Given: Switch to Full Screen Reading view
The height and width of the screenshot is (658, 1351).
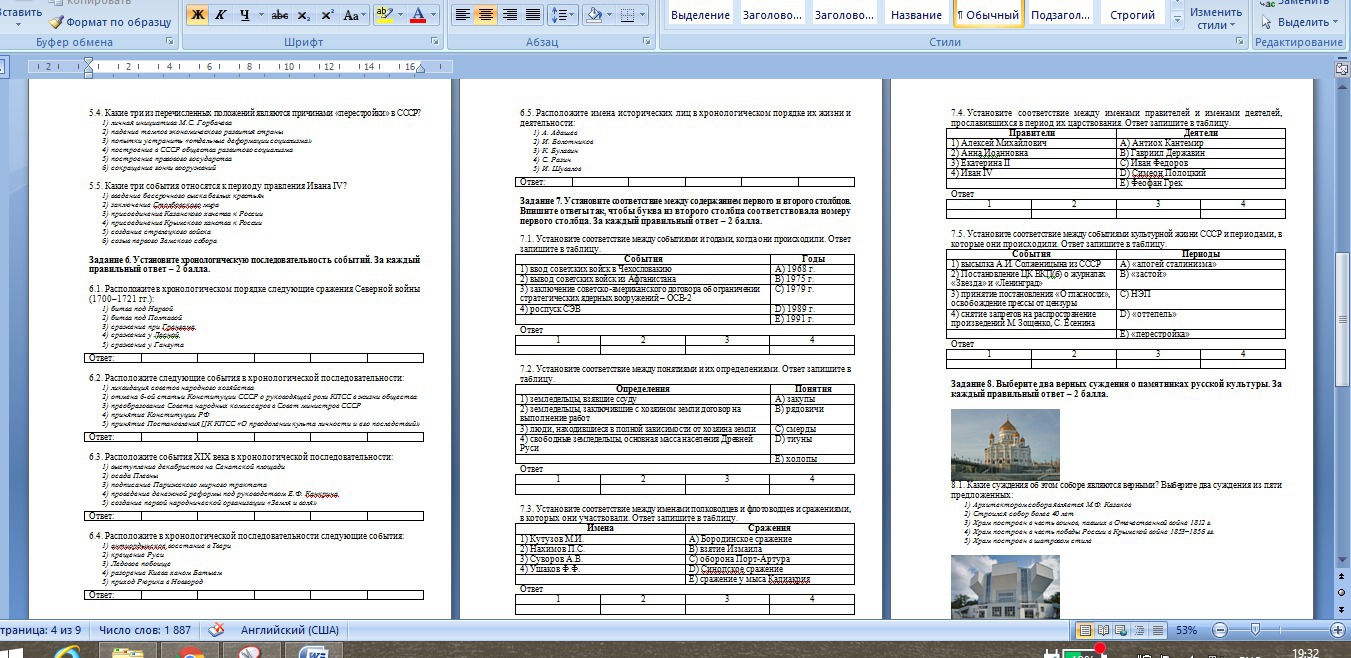Looking at the screenshot, I should point(1102,631).
